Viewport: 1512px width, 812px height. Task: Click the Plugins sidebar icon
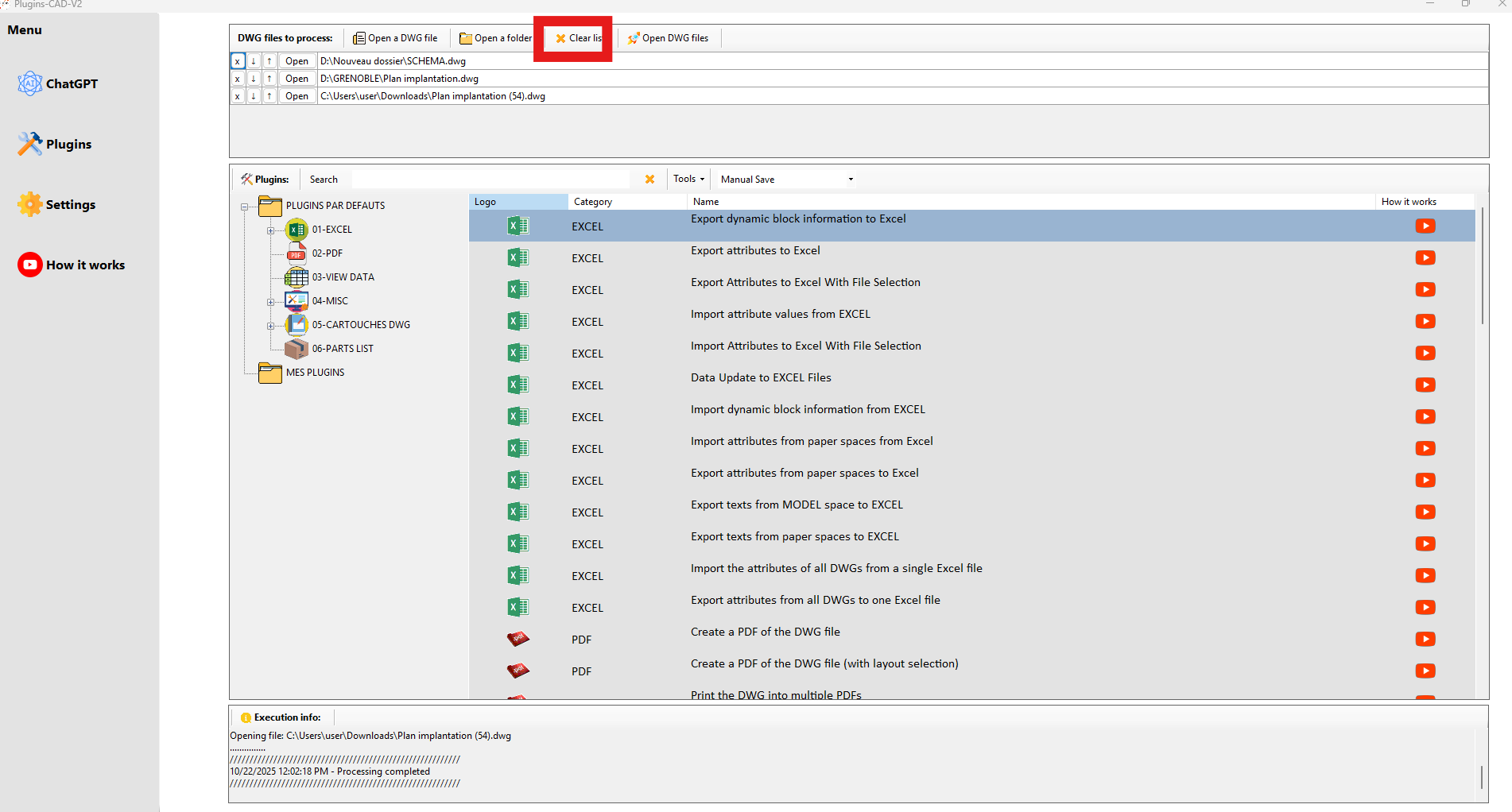(x=30, y=144)
